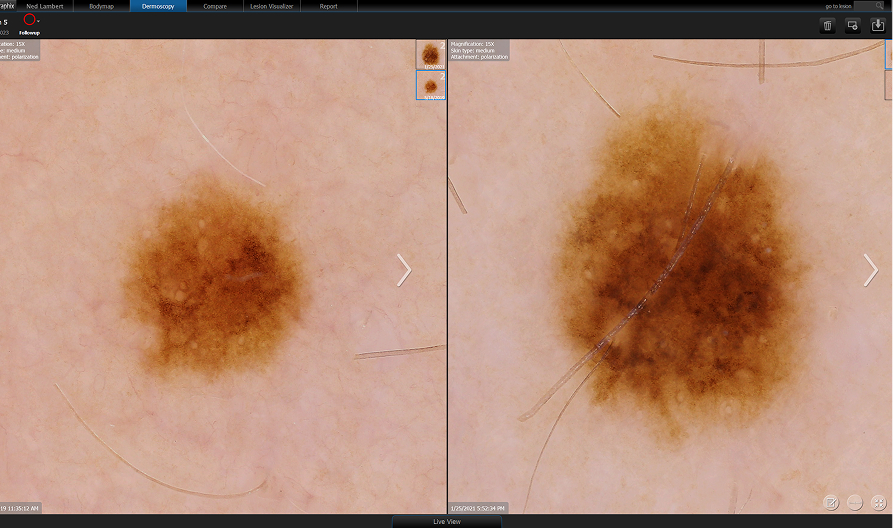Screen dimensions: 893x528
Task: Go to next image in left panel
Action: pos(404,270)
